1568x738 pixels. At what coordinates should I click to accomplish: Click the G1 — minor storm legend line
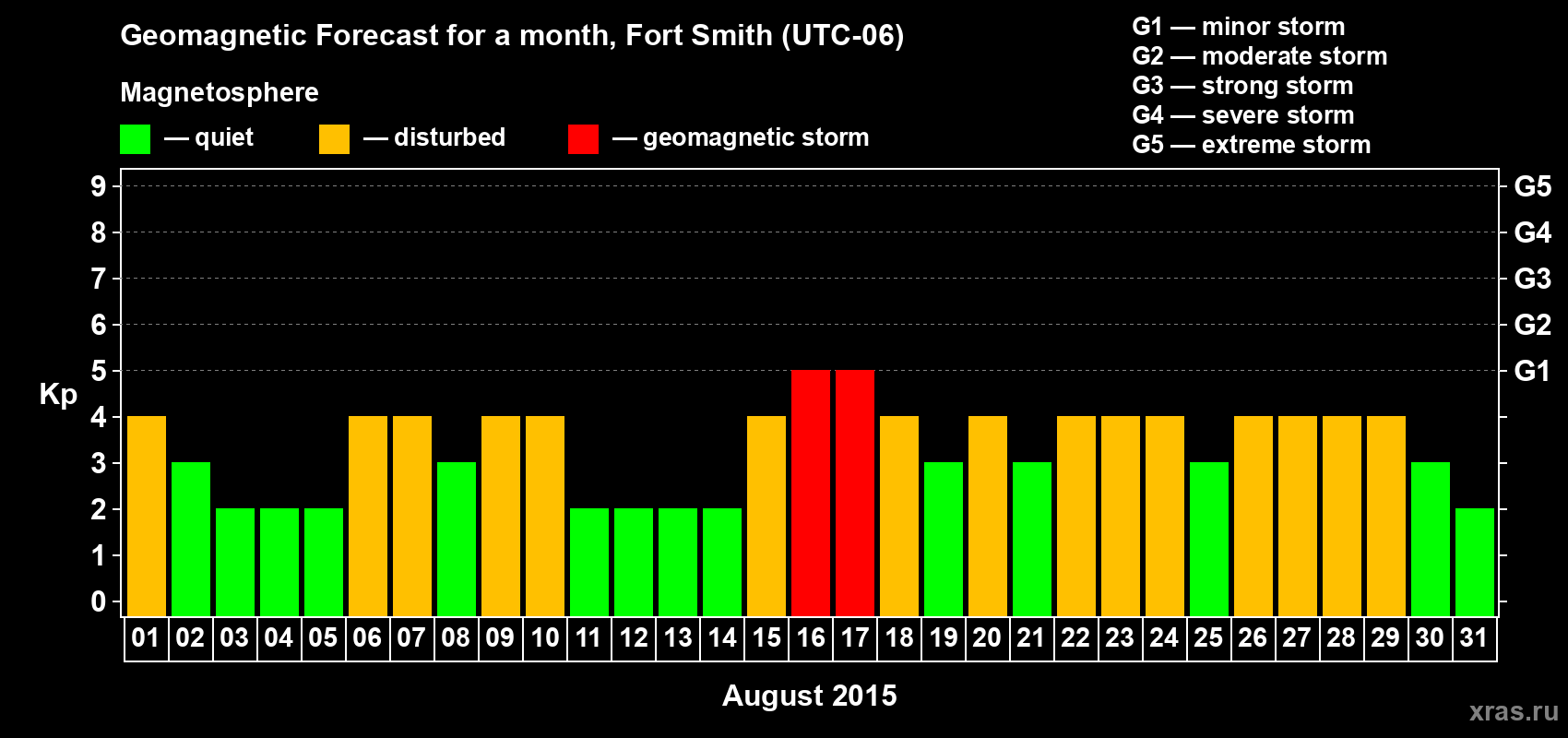coord(1239,27)
